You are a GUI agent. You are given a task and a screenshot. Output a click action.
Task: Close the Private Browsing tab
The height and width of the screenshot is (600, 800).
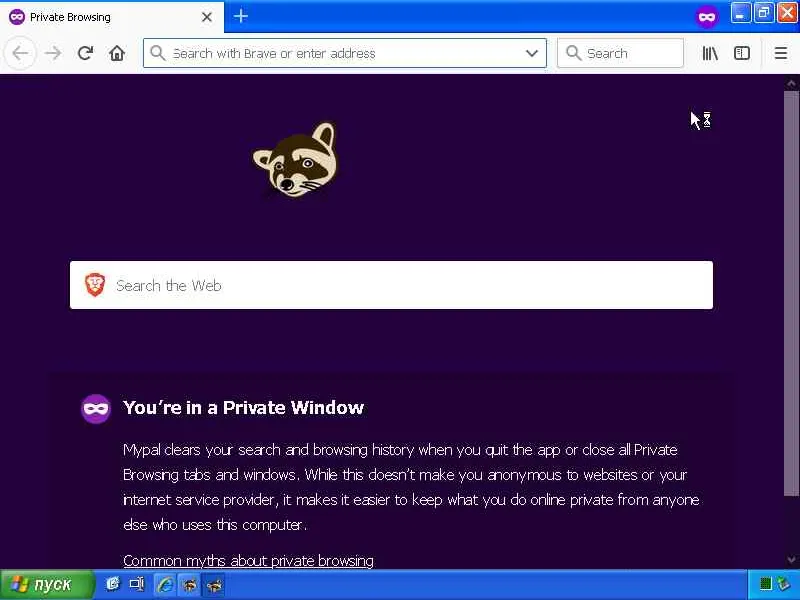(207, 17)
